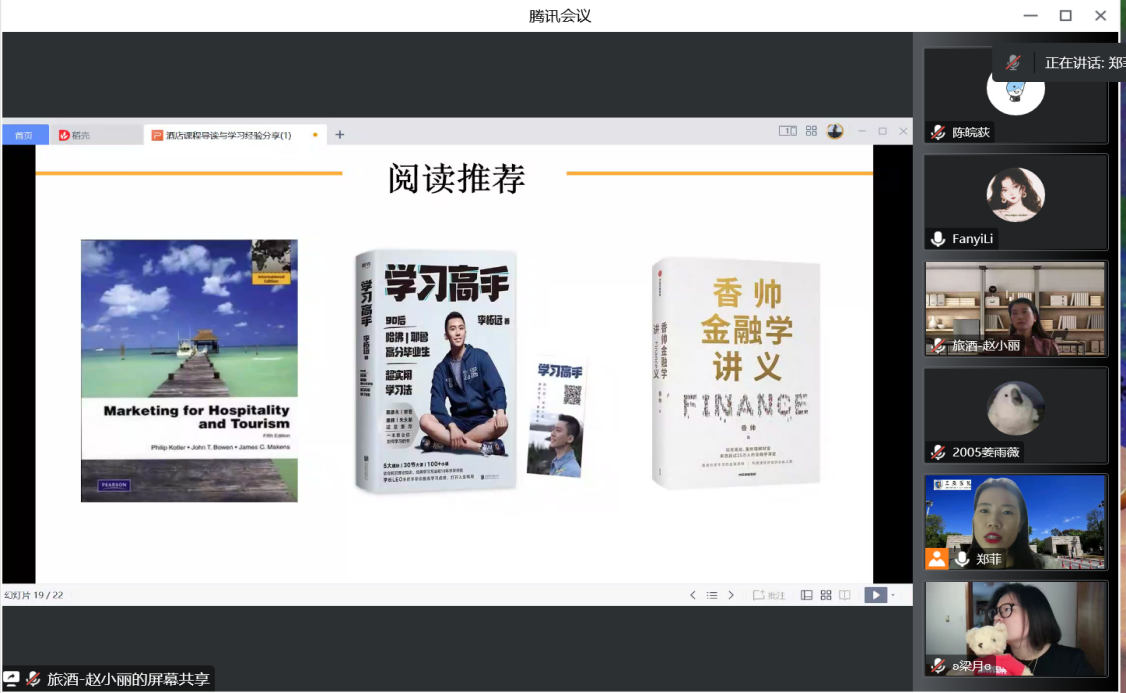The height and width of the screenshot is (693, 1126).
Task: Switch to the 稻壳 tab
Action: 80,135
